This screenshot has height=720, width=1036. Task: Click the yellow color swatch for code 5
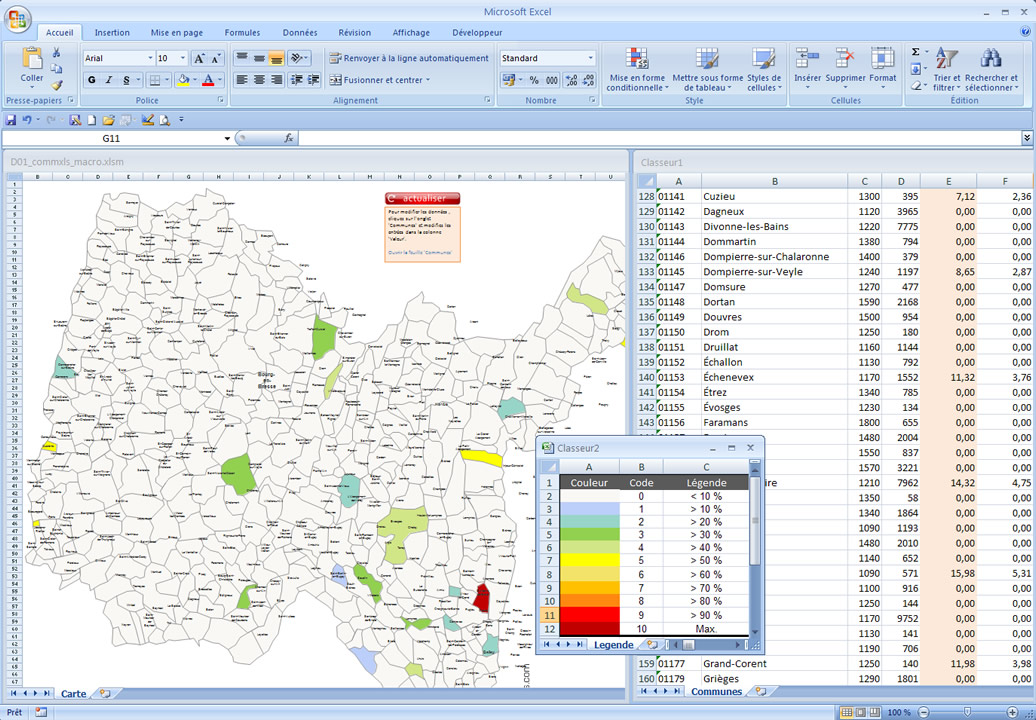(589, 560)
